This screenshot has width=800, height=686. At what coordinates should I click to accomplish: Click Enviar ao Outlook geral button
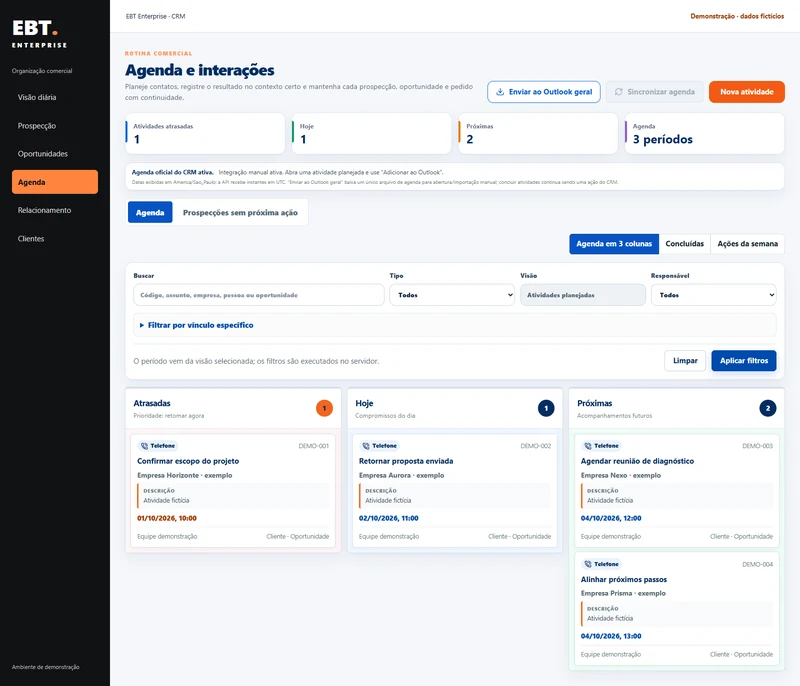(544, 92)
